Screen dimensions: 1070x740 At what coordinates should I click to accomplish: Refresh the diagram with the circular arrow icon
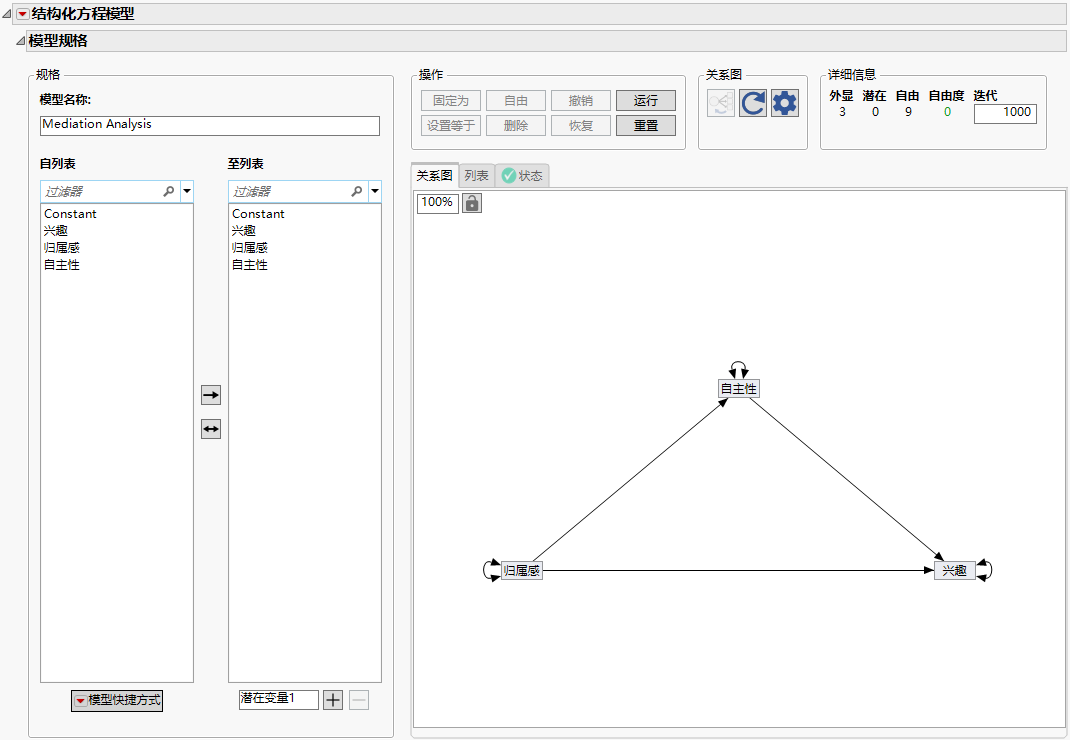(753, 103)
